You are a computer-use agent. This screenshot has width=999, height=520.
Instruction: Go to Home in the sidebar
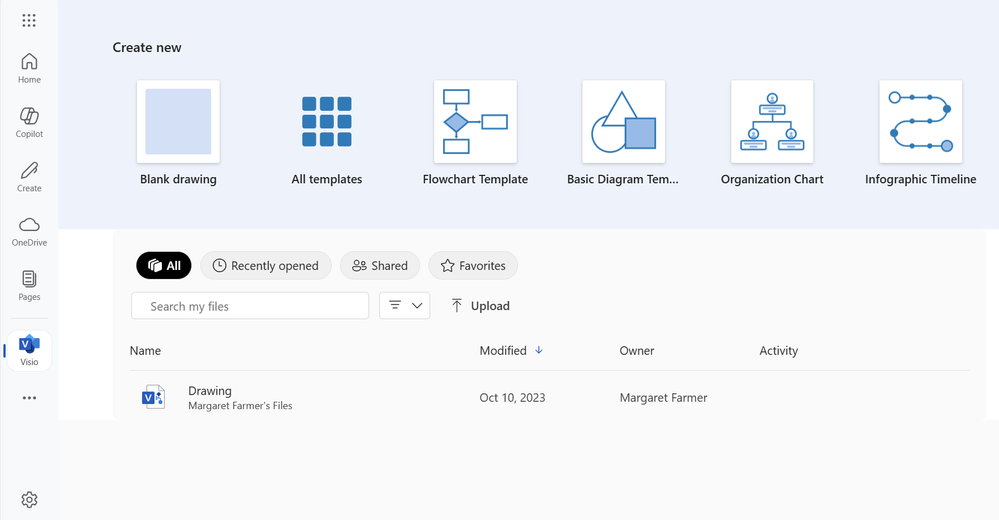point(29,68)
